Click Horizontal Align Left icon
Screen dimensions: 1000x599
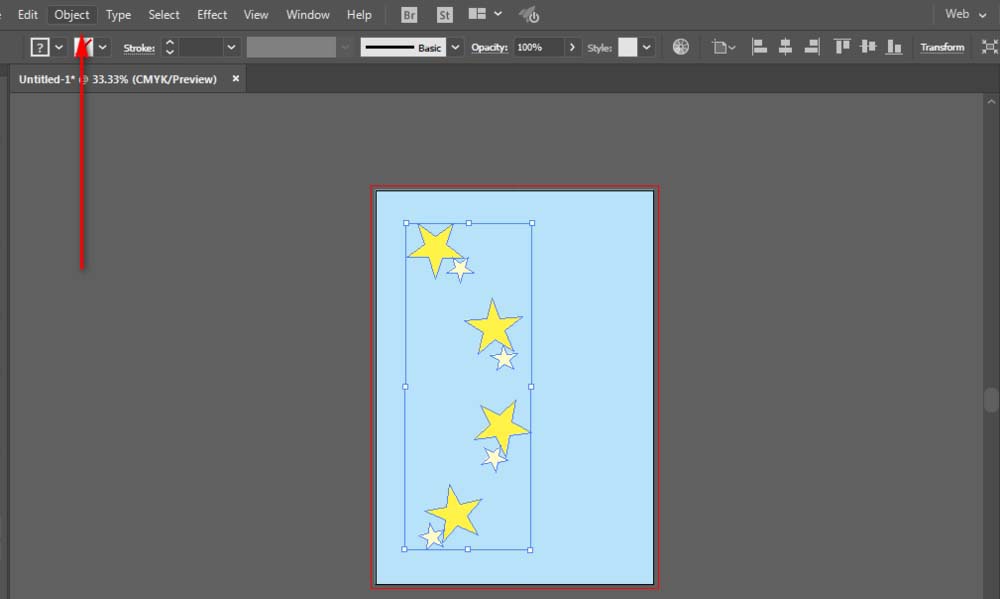click(759, 47)
